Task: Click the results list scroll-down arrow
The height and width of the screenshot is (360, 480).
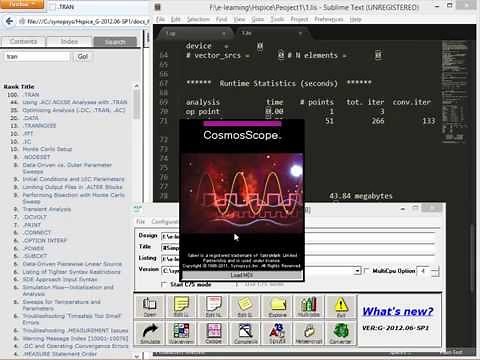Action: pyautogui.click(x=136, y=356)
